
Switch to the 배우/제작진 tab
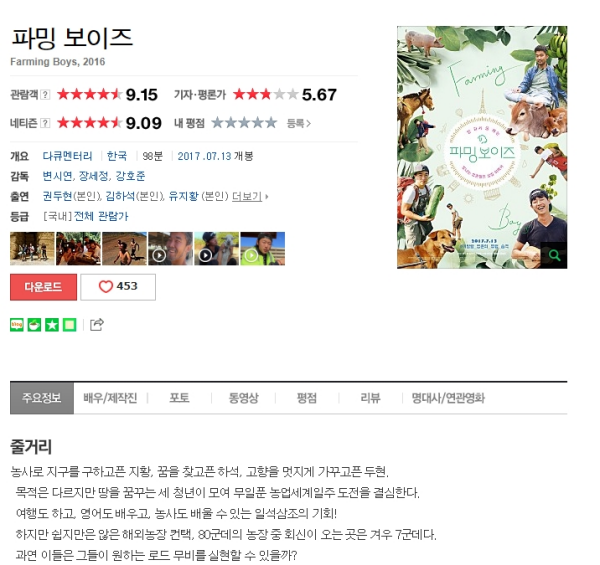110,398
